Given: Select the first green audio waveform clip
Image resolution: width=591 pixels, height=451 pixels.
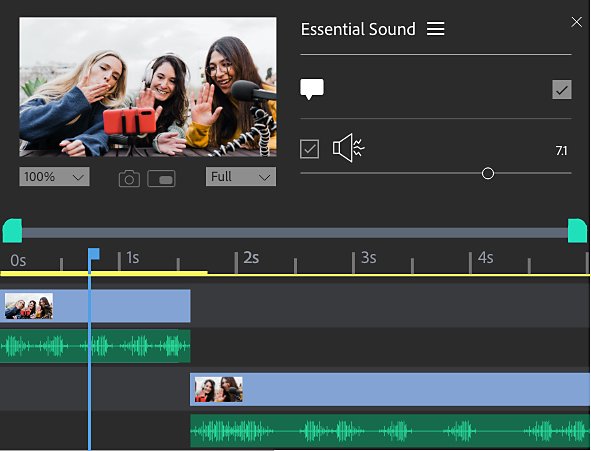Looking at the screenshot, I should (95, 346).
